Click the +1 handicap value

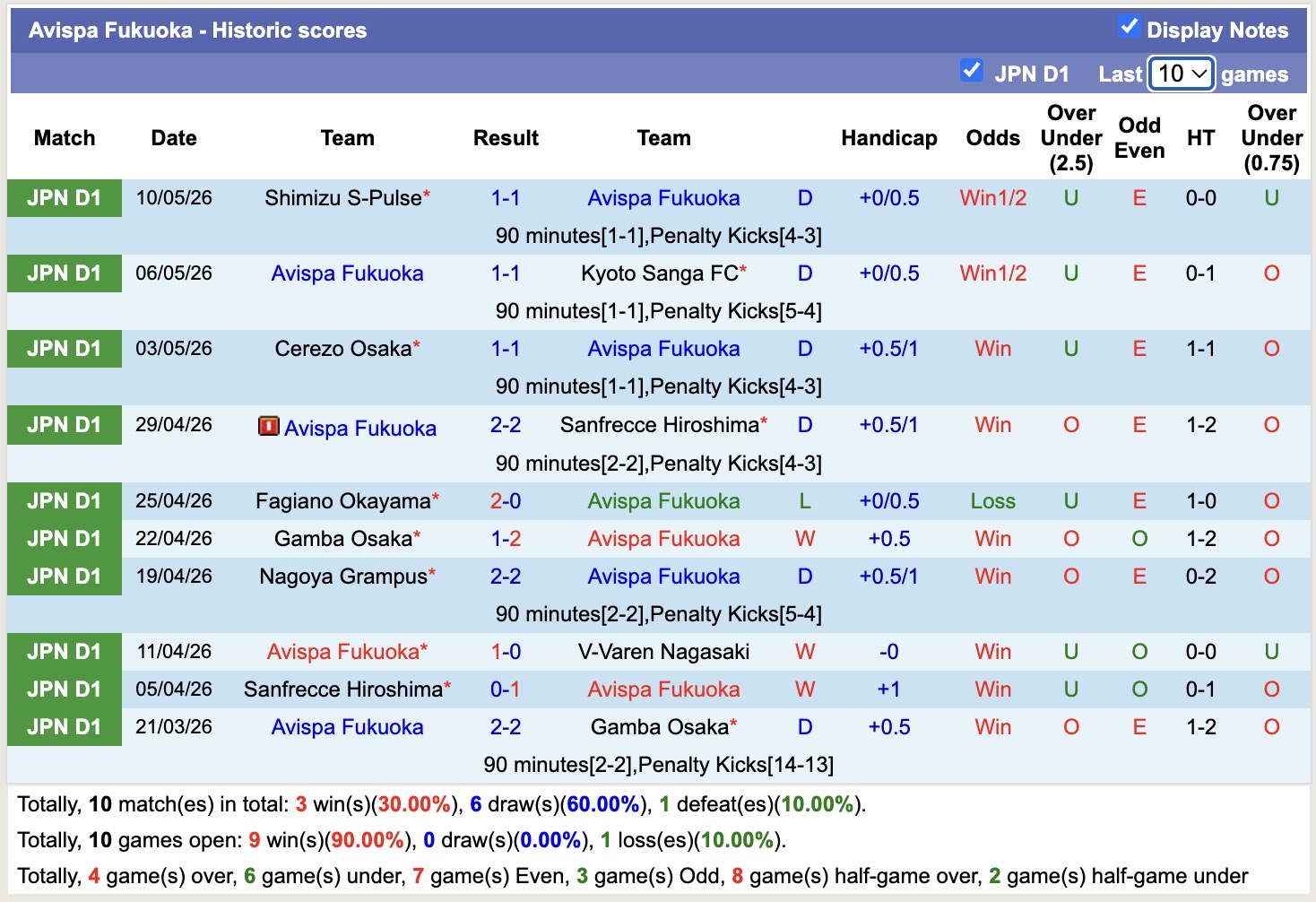pos(889,690)
